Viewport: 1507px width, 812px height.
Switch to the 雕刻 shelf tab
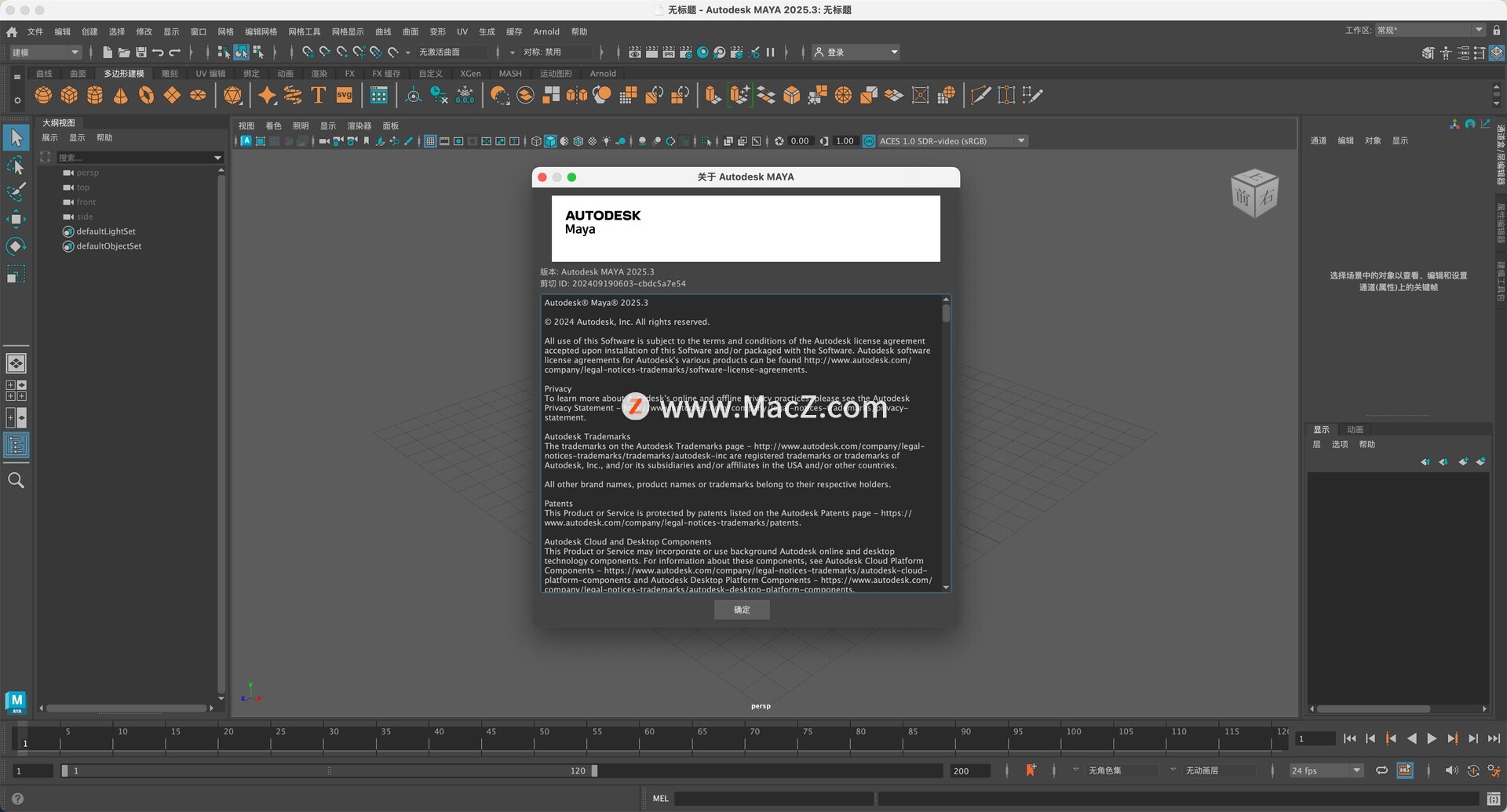point(170,74)
